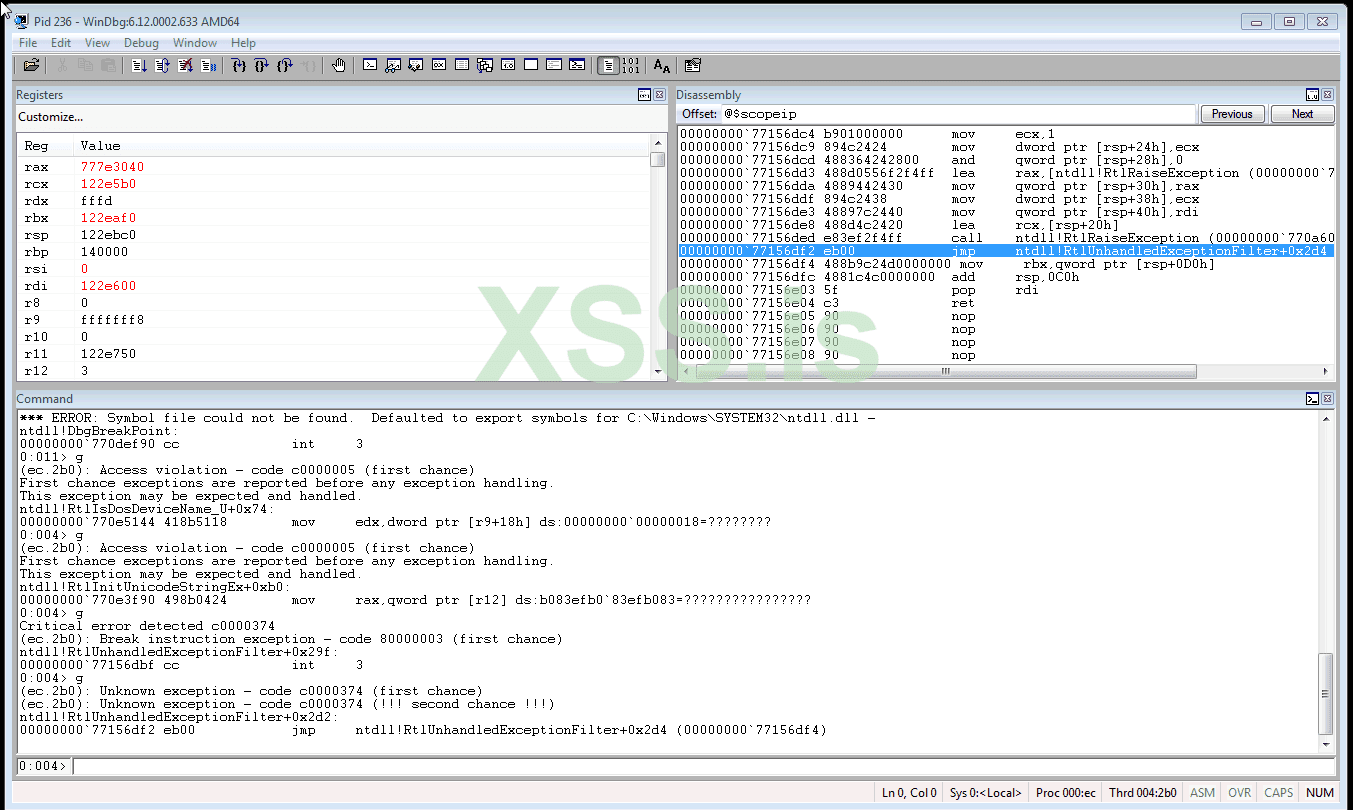Select the rbp register value 140000
The height and width of the screenshot is (810, 1353).
tap(104, 252)
